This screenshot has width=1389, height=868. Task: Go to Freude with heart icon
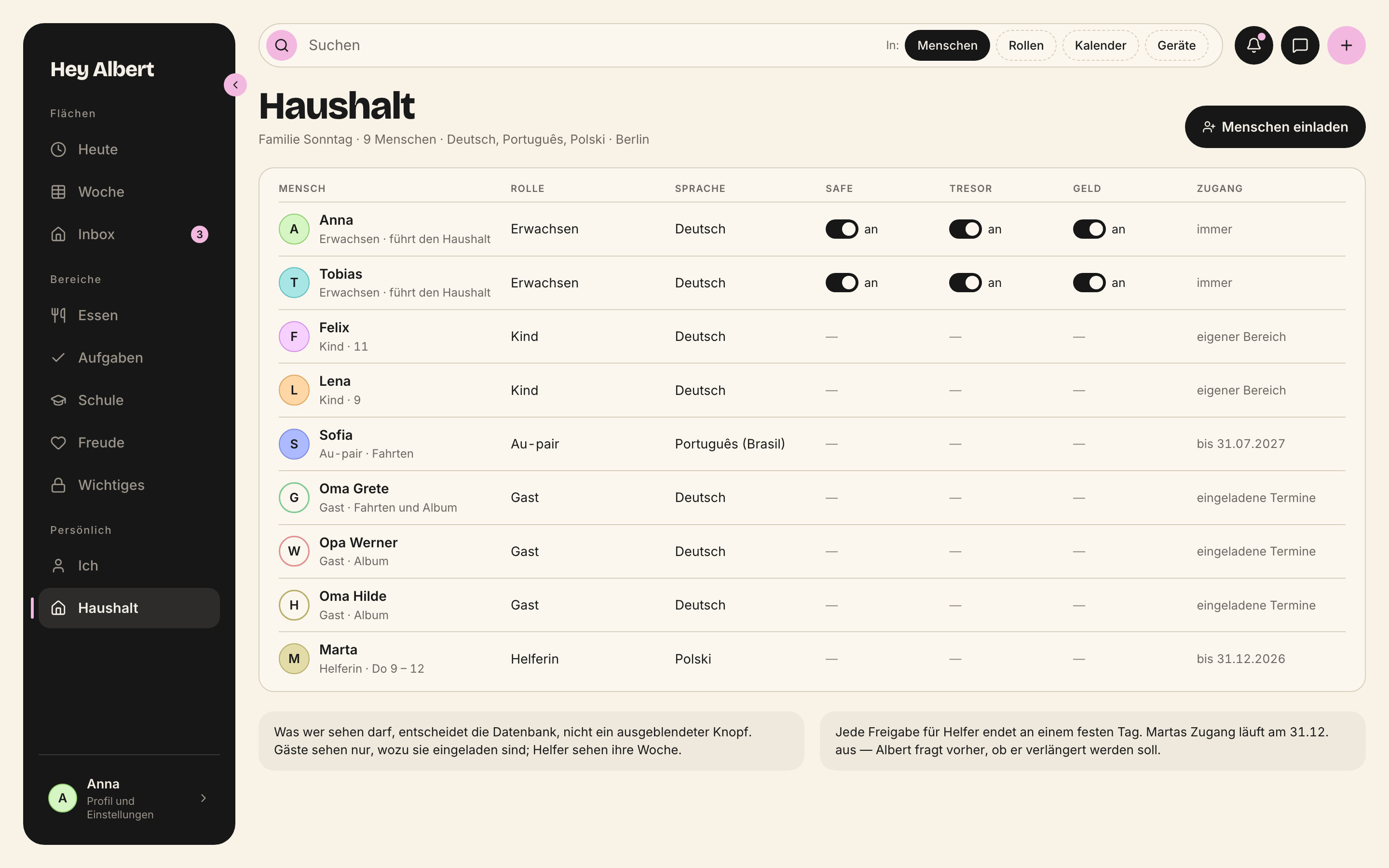(129, 443)
